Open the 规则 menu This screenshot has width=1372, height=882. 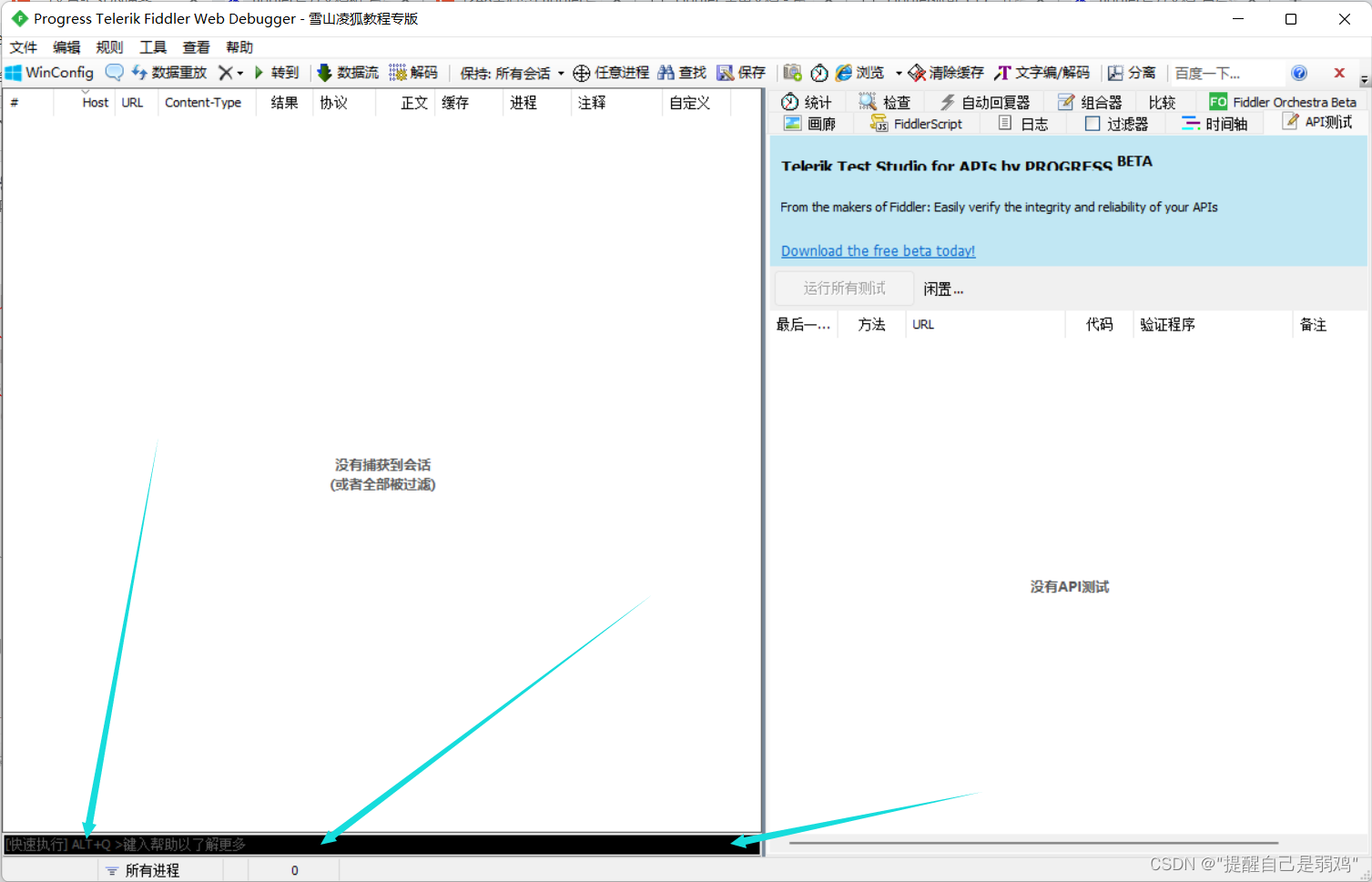pos(109,47)
